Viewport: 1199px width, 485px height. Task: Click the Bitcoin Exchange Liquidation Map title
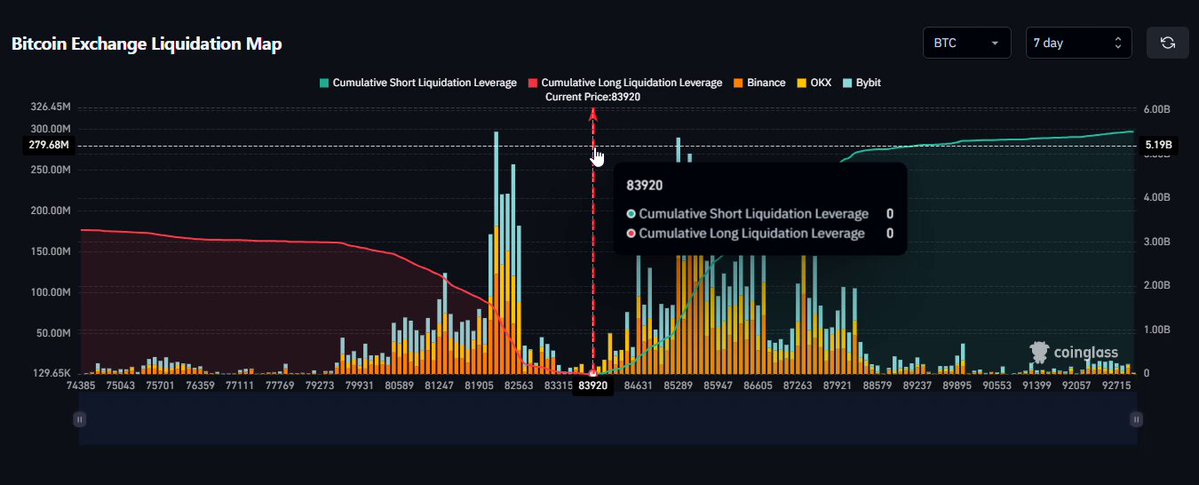[147, 44]
